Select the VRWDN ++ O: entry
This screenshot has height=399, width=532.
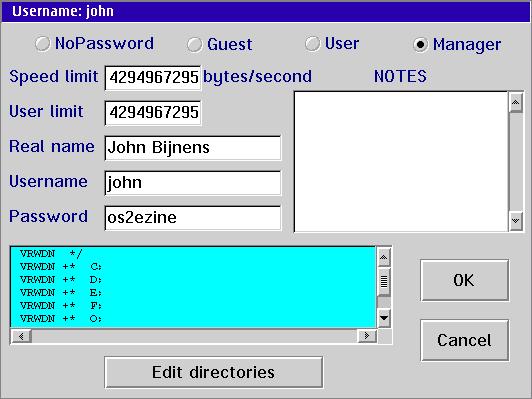coord(193,319)
